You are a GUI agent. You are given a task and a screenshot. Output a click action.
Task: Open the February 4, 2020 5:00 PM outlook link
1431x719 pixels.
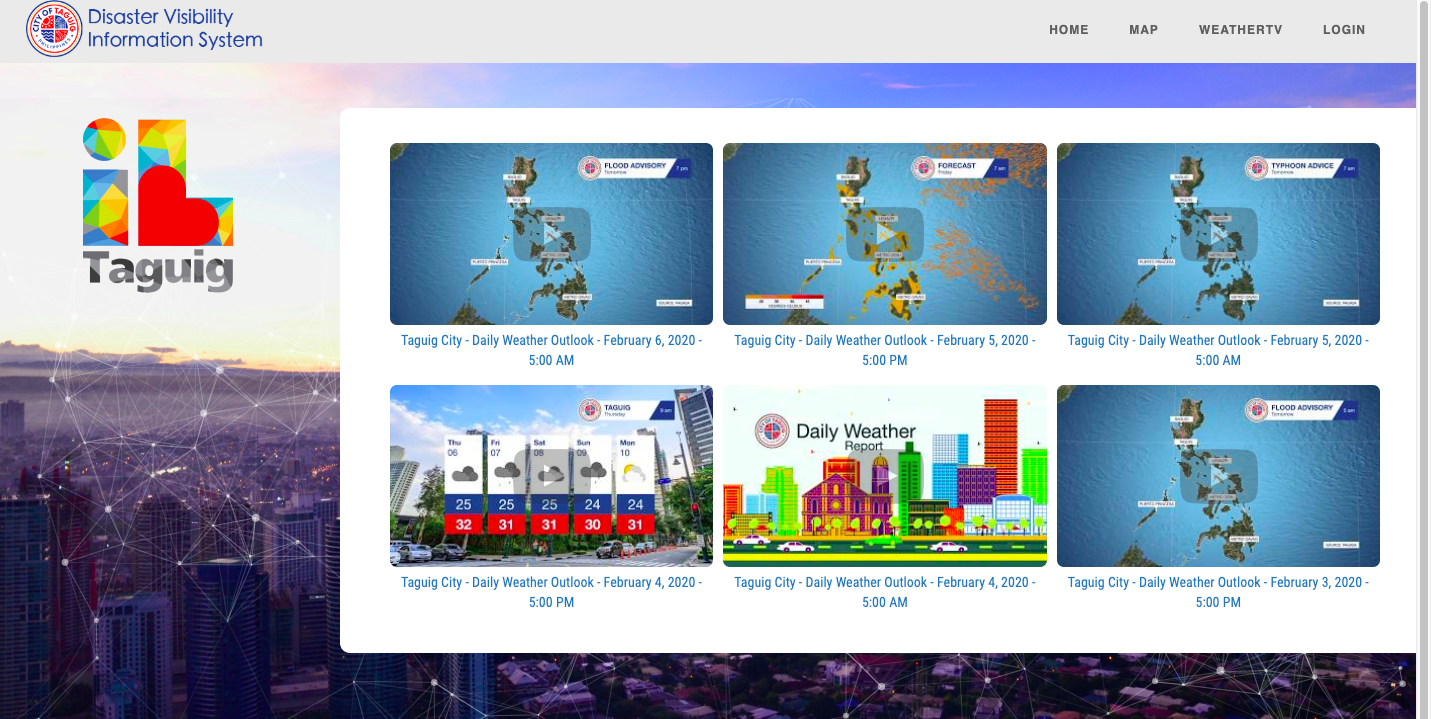click(x=551, y=592)
